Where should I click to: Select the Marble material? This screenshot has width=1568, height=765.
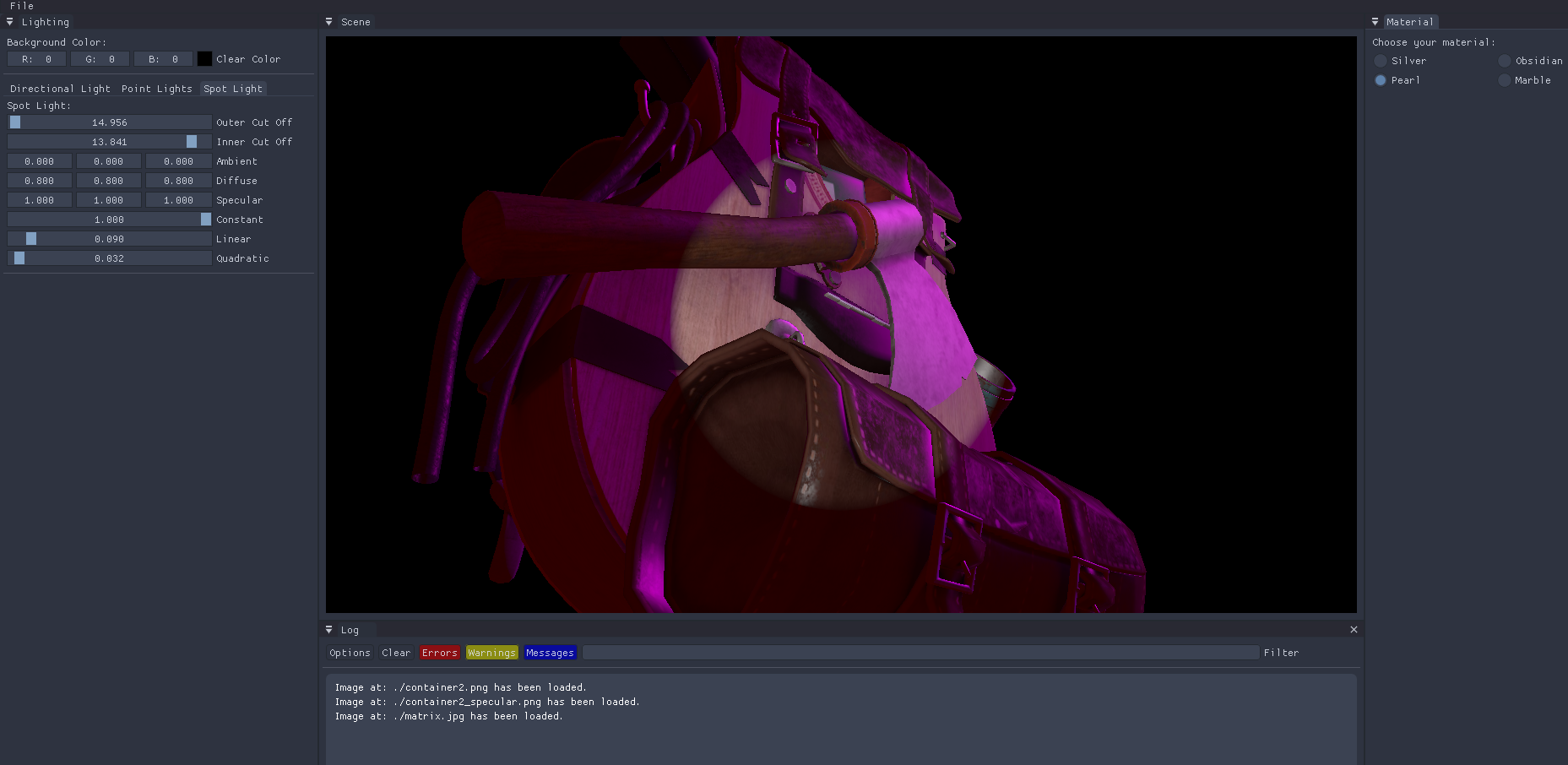[x=1505, y=80]
